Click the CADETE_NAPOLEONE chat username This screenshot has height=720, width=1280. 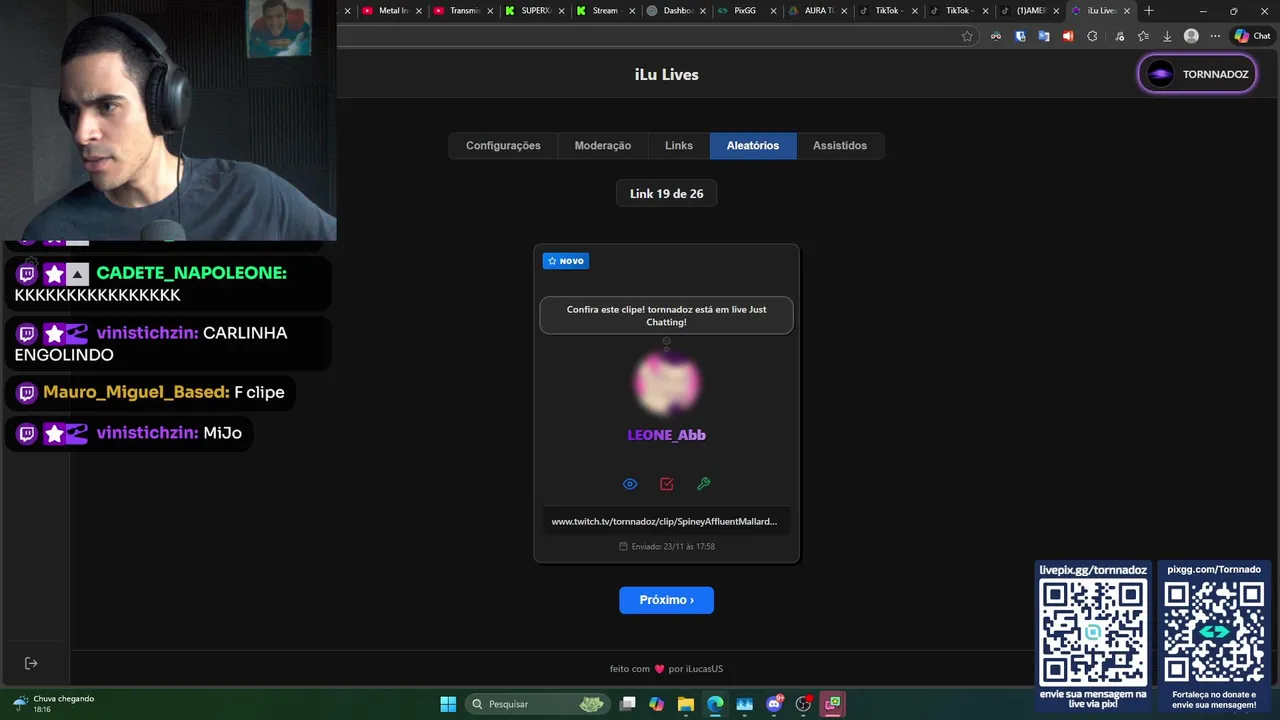(191, 273)
